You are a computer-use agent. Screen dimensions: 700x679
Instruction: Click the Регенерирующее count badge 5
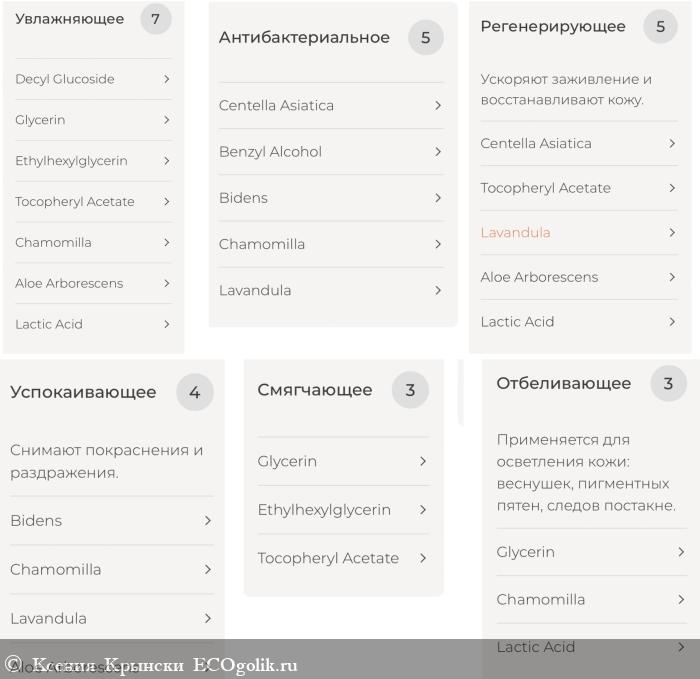(660, 27)
